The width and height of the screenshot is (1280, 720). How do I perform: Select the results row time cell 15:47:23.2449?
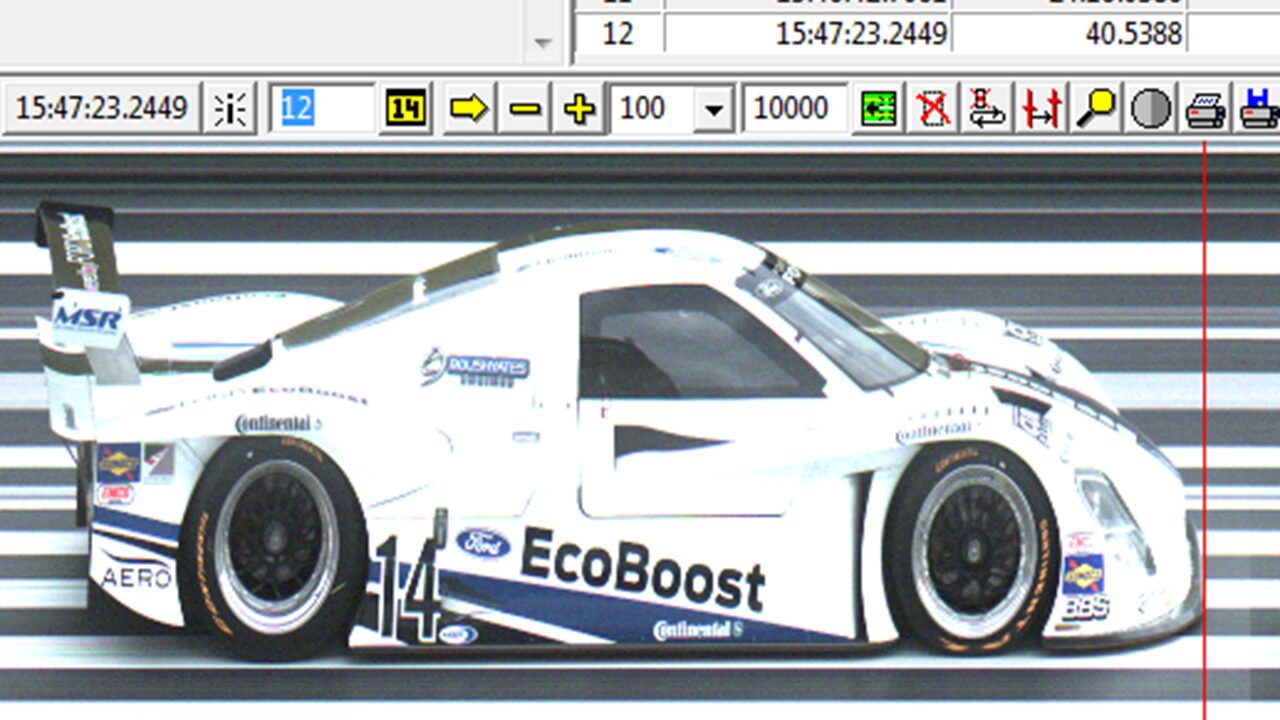pos(808,33)
